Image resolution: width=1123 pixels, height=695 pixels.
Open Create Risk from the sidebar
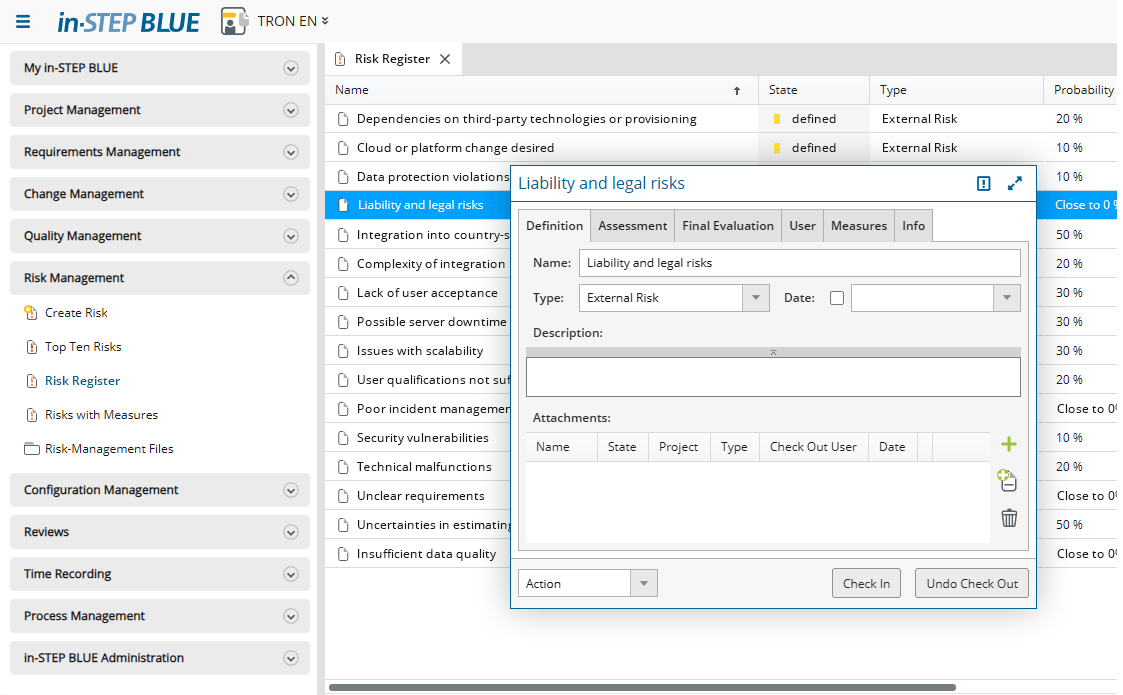pos(76,313)
